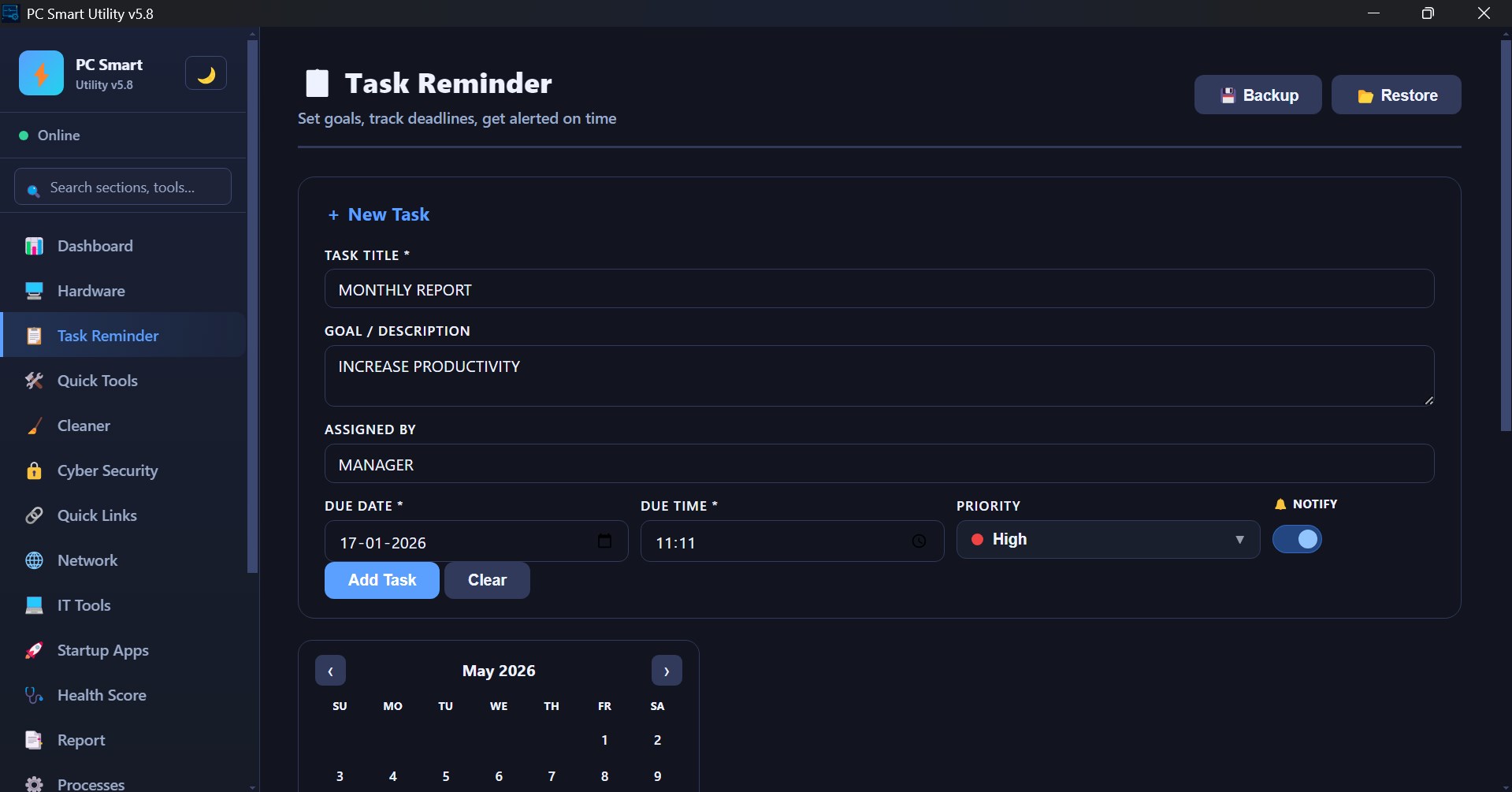Click the Add Task button
Image resolution: width=1512 pixels, height=792 pixels.
382,580
